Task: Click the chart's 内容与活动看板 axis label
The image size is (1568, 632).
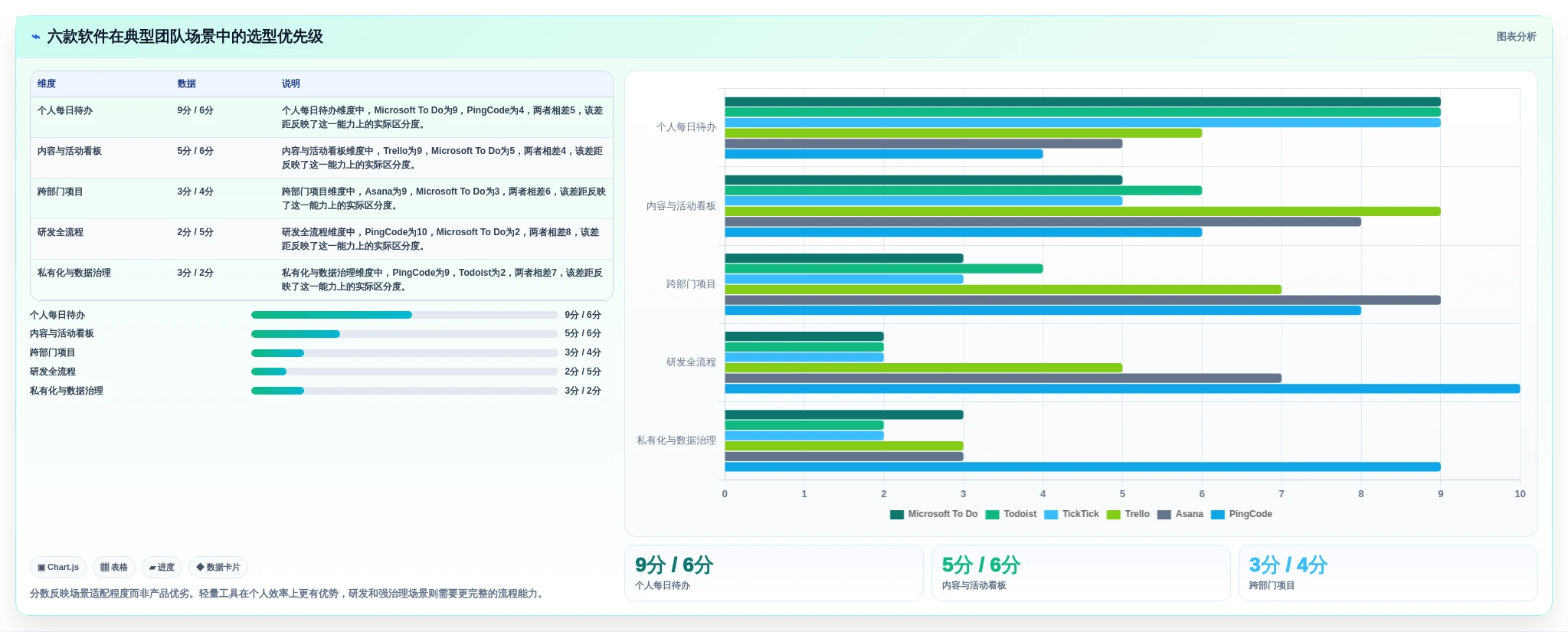Action: coord(681,206)
